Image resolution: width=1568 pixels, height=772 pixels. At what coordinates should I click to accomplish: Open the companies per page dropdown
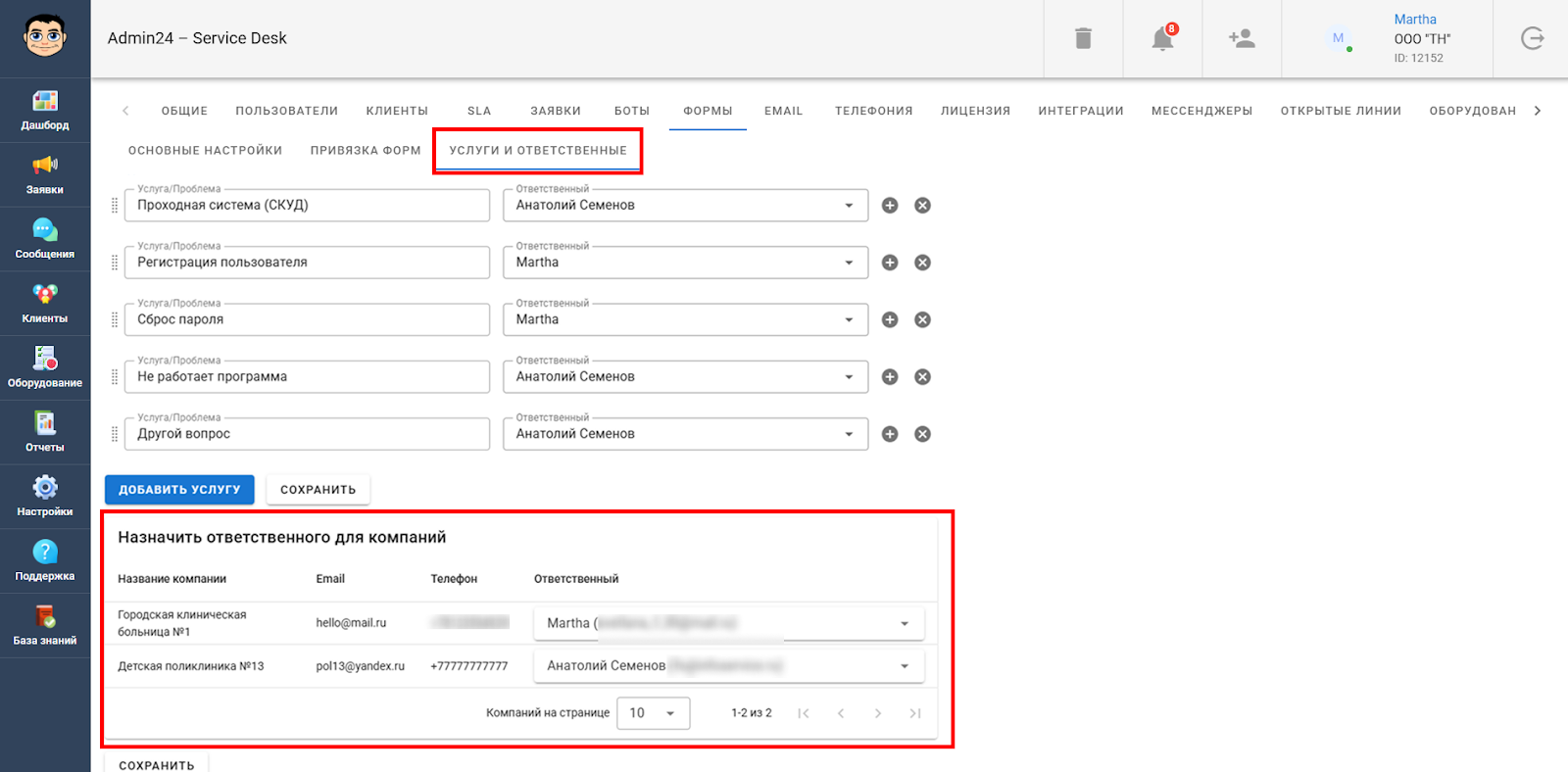click(x=653, y=713)
